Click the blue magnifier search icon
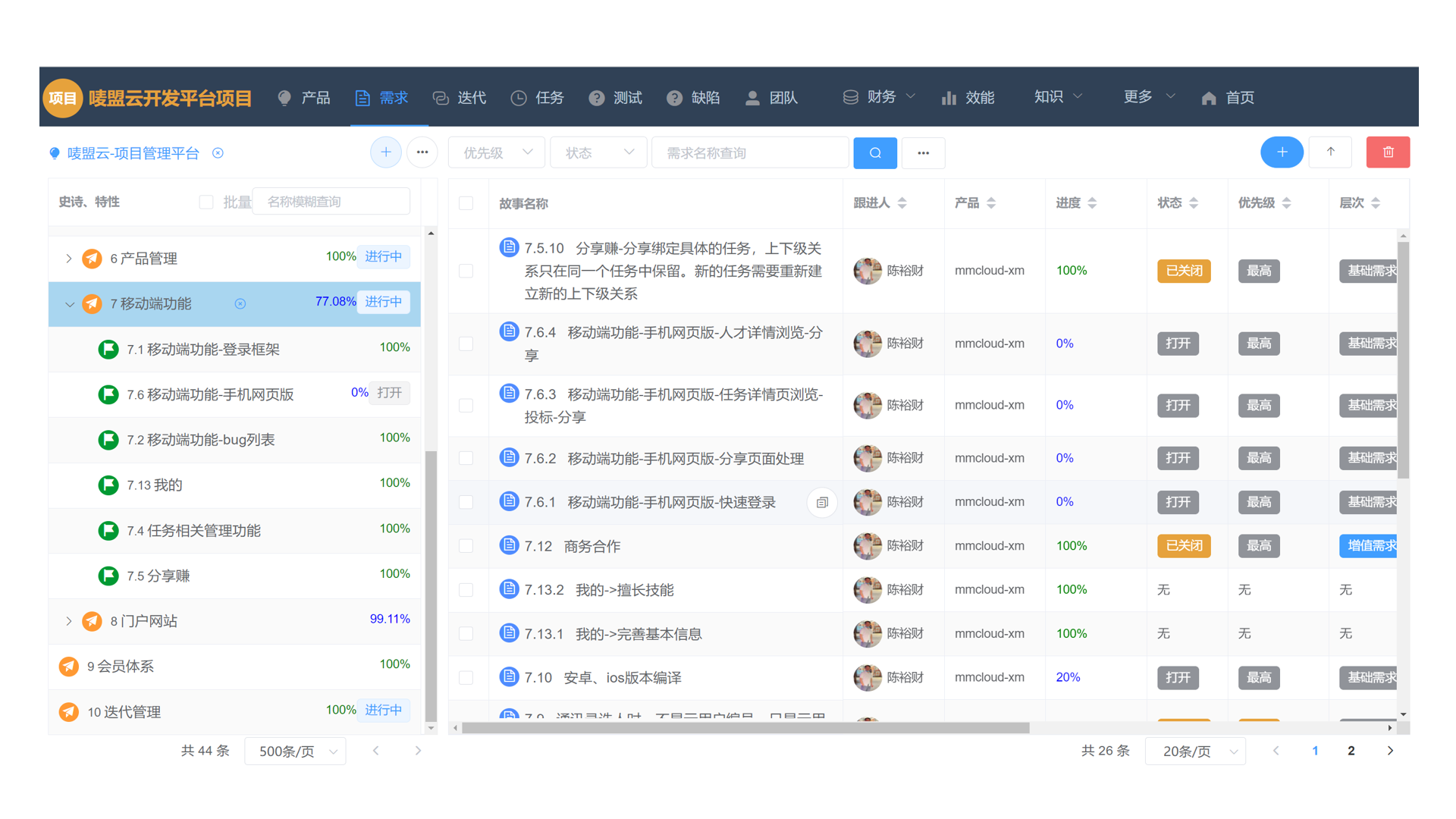The height and width of the screenshot is (819, 1456). [874, 152]
